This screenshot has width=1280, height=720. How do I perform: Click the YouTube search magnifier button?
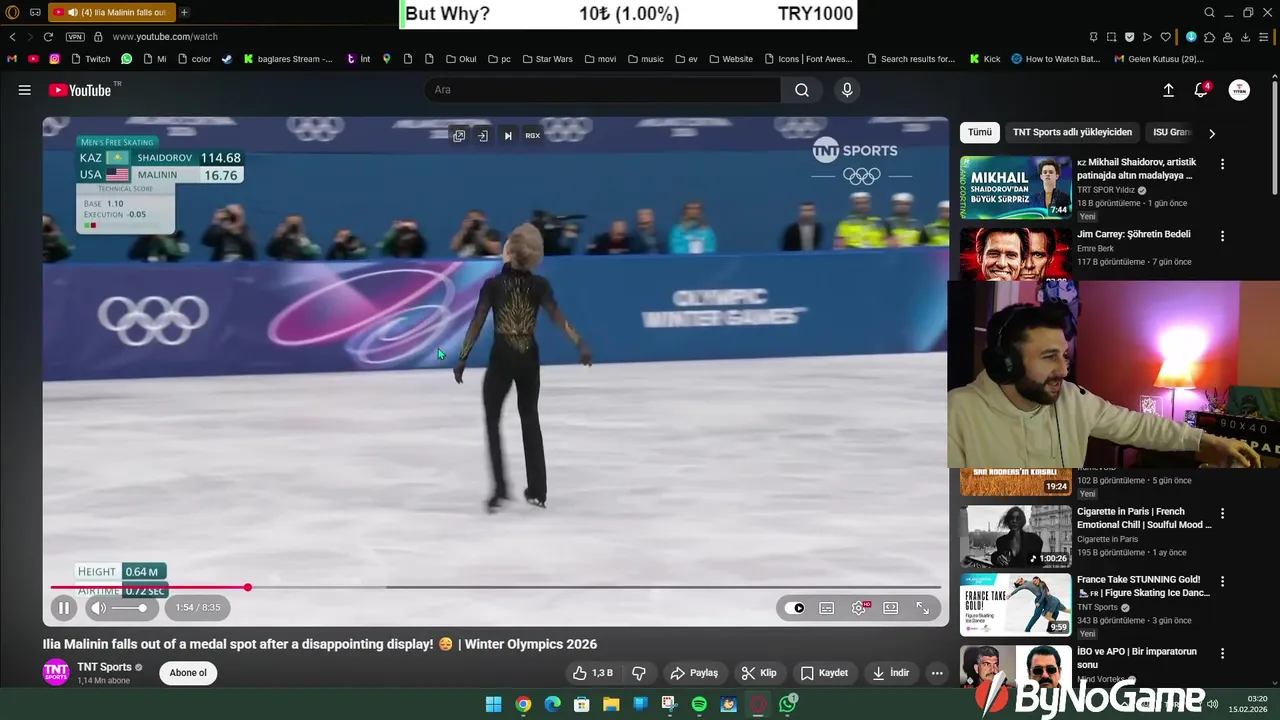802,90
